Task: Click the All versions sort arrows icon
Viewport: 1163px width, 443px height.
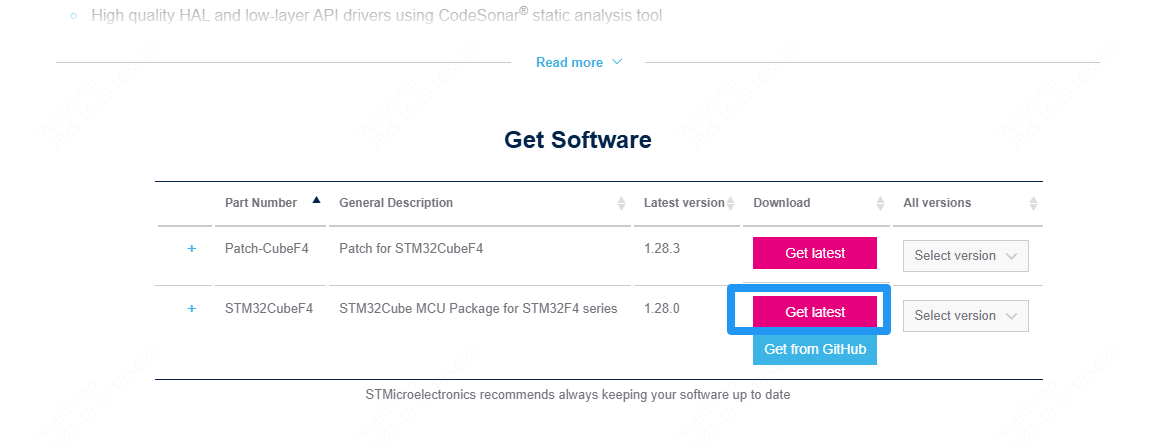Action: coord(1032,203)
